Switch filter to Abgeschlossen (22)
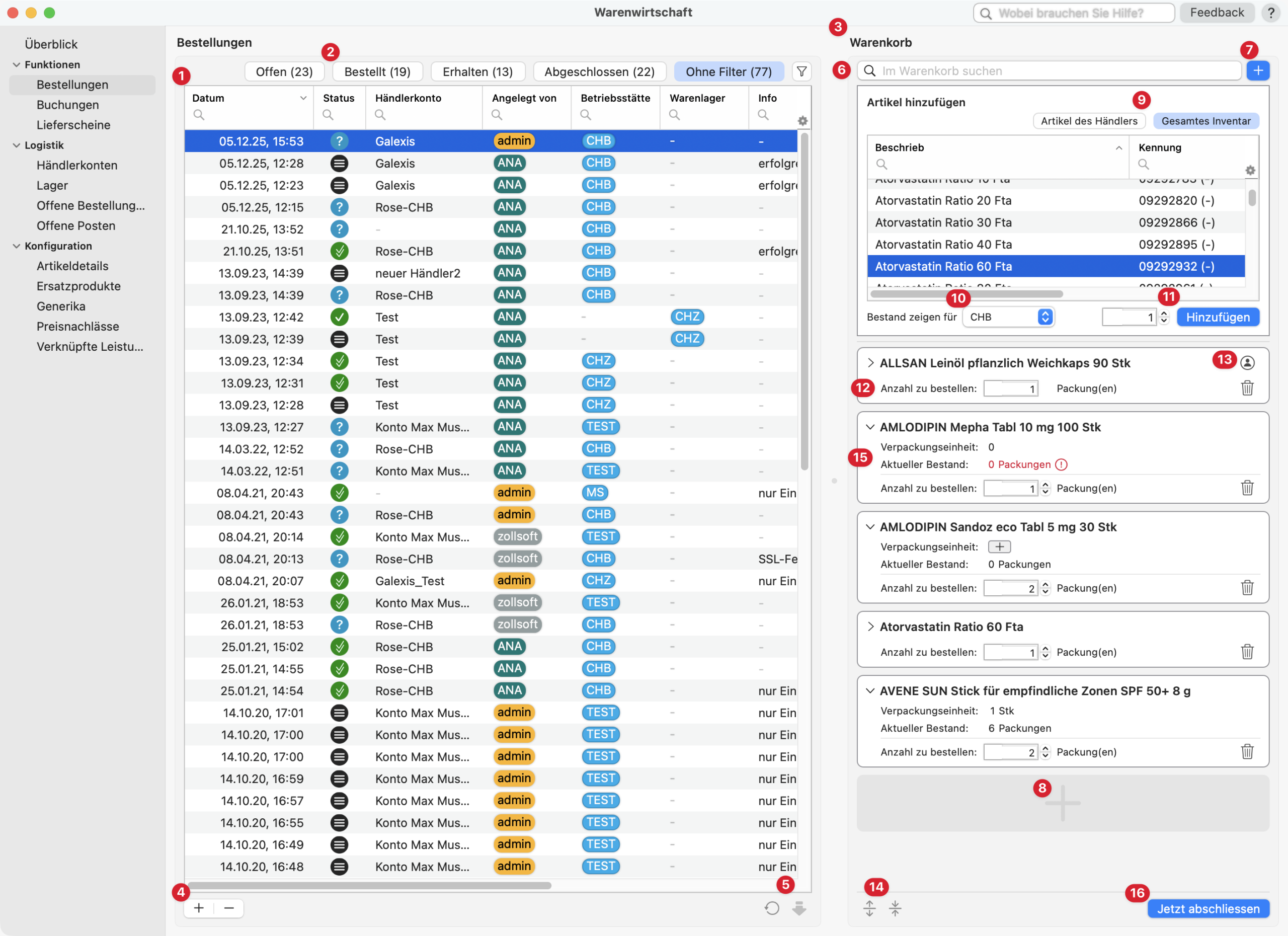This screenshot has height=936, width=1288. tap(599, 71)
